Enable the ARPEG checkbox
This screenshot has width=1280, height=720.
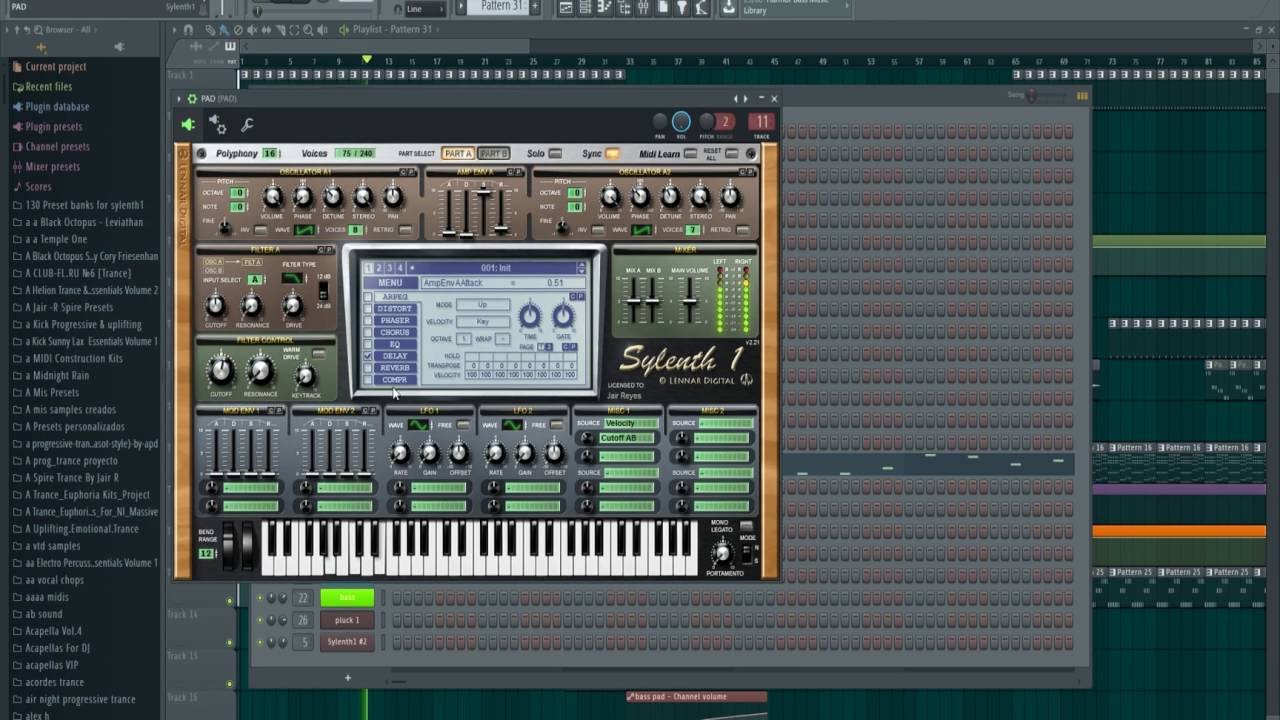(368, 297)
